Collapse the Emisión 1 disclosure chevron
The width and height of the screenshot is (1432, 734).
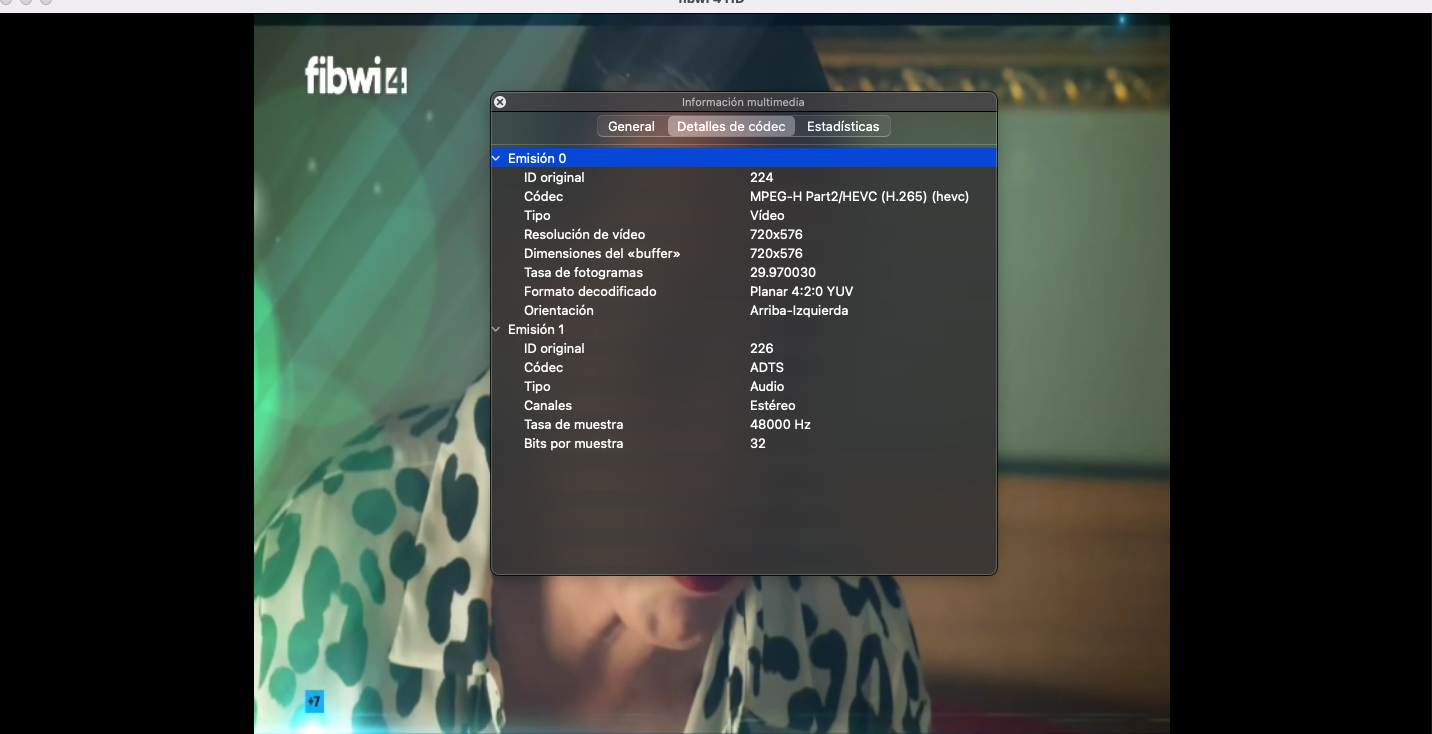(496, 329)
